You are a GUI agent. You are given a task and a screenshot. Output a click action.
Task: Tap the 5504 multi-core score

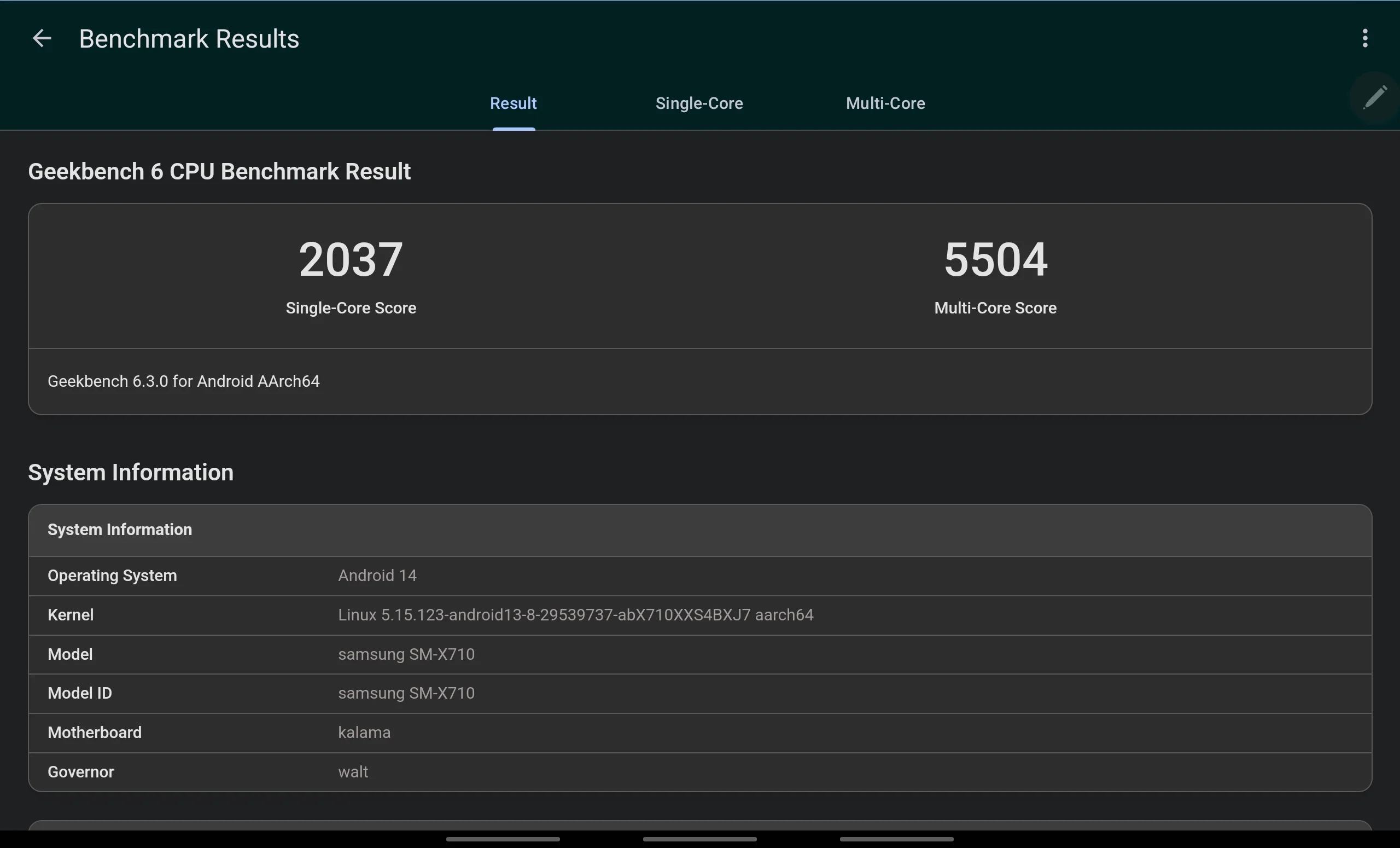click(x=995, y=260)
